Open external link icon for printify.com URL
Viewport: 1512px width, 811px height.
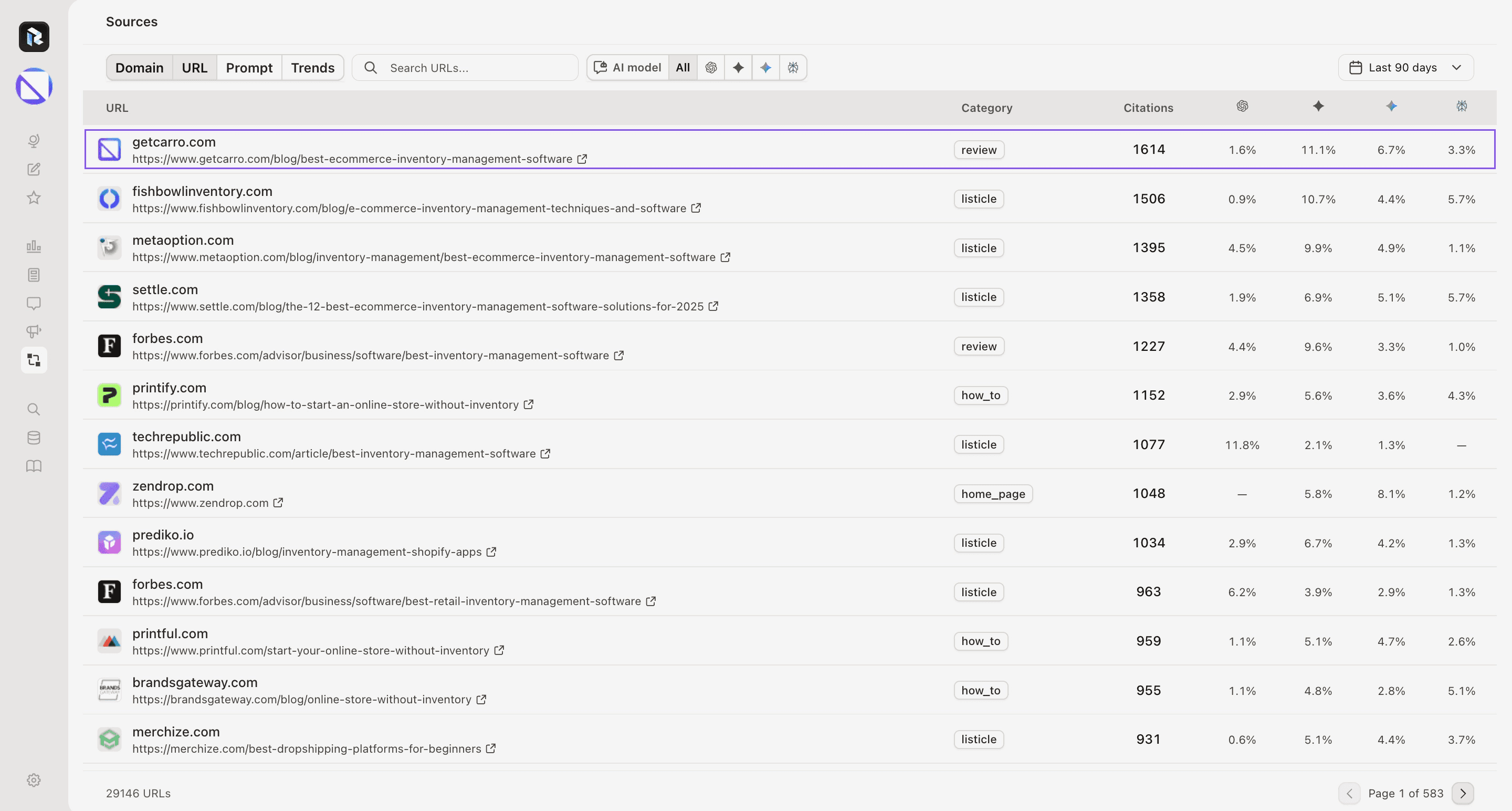(529, 404)
